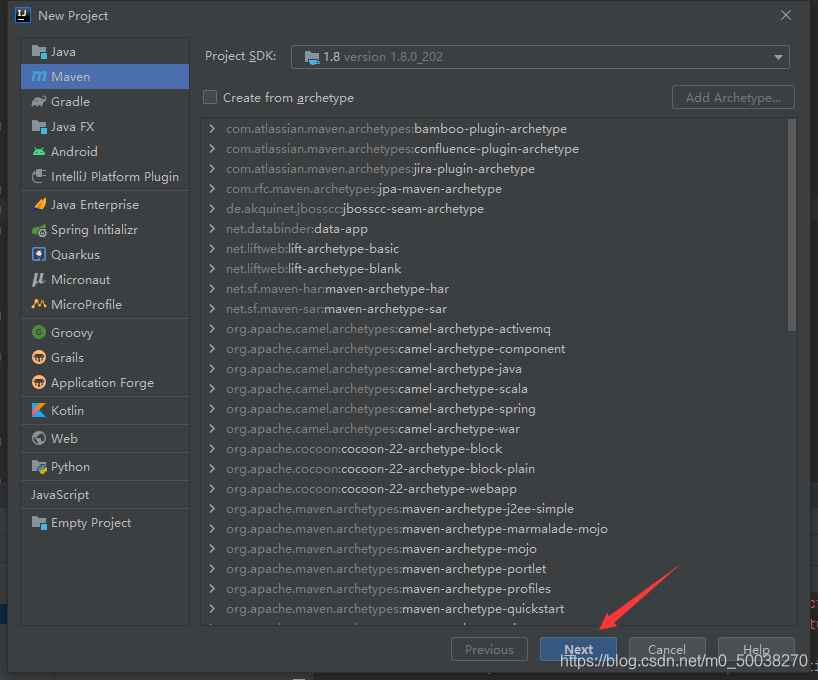Select the Gradle project type icon
The image size is (818, 680).
[x=39, y=102]
